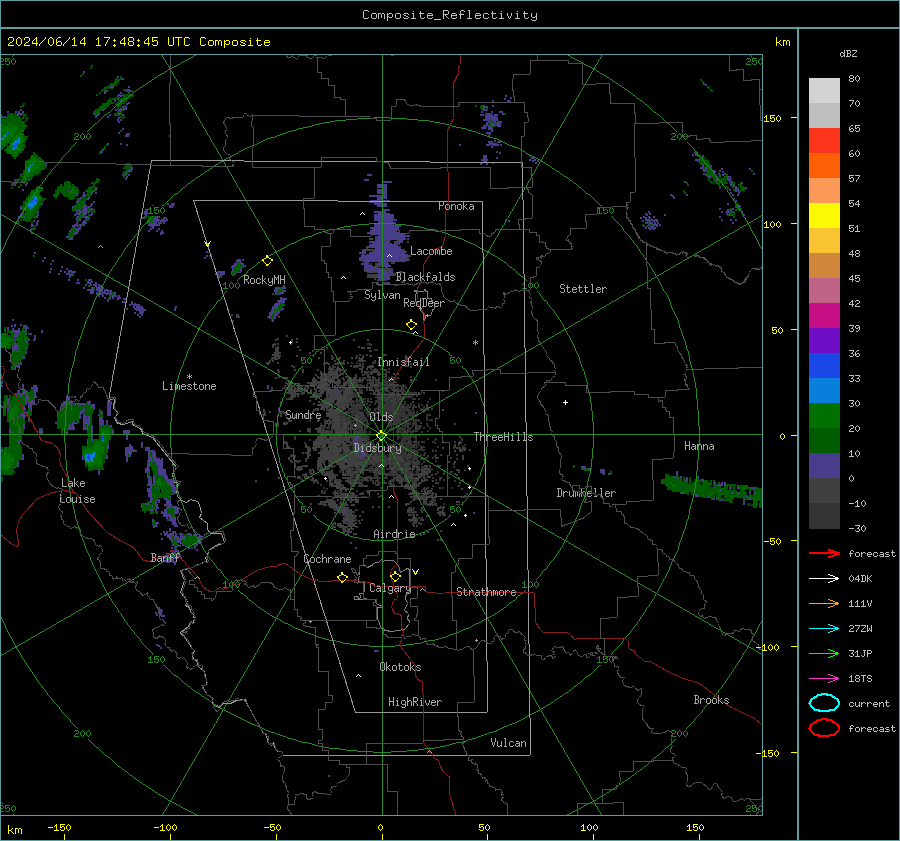The width and height of the screenshot is (900, 841).
Task: Click the Sundre city label
Action: (303, 415)
